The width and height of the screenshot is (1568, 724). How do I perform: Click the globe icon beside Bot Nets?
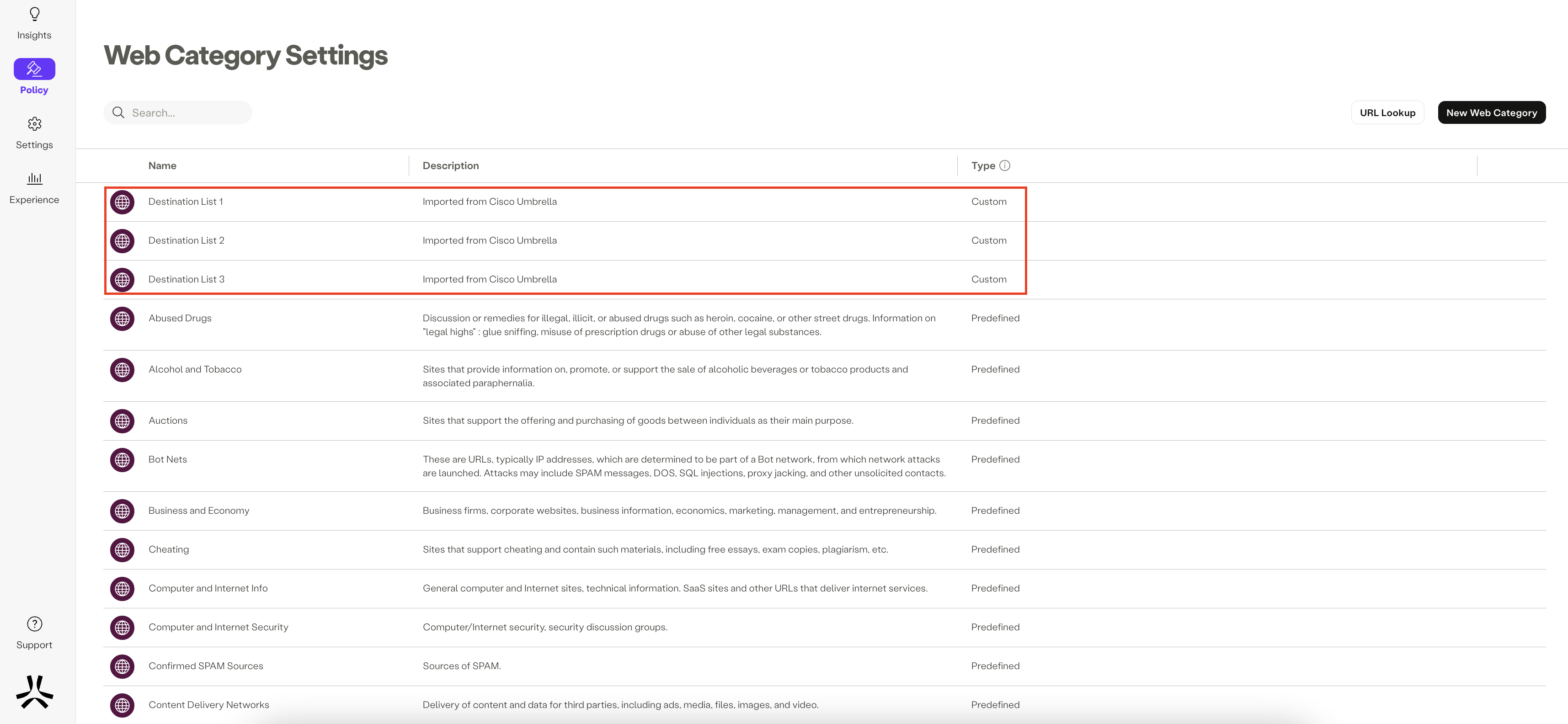(x=123, y=460)
